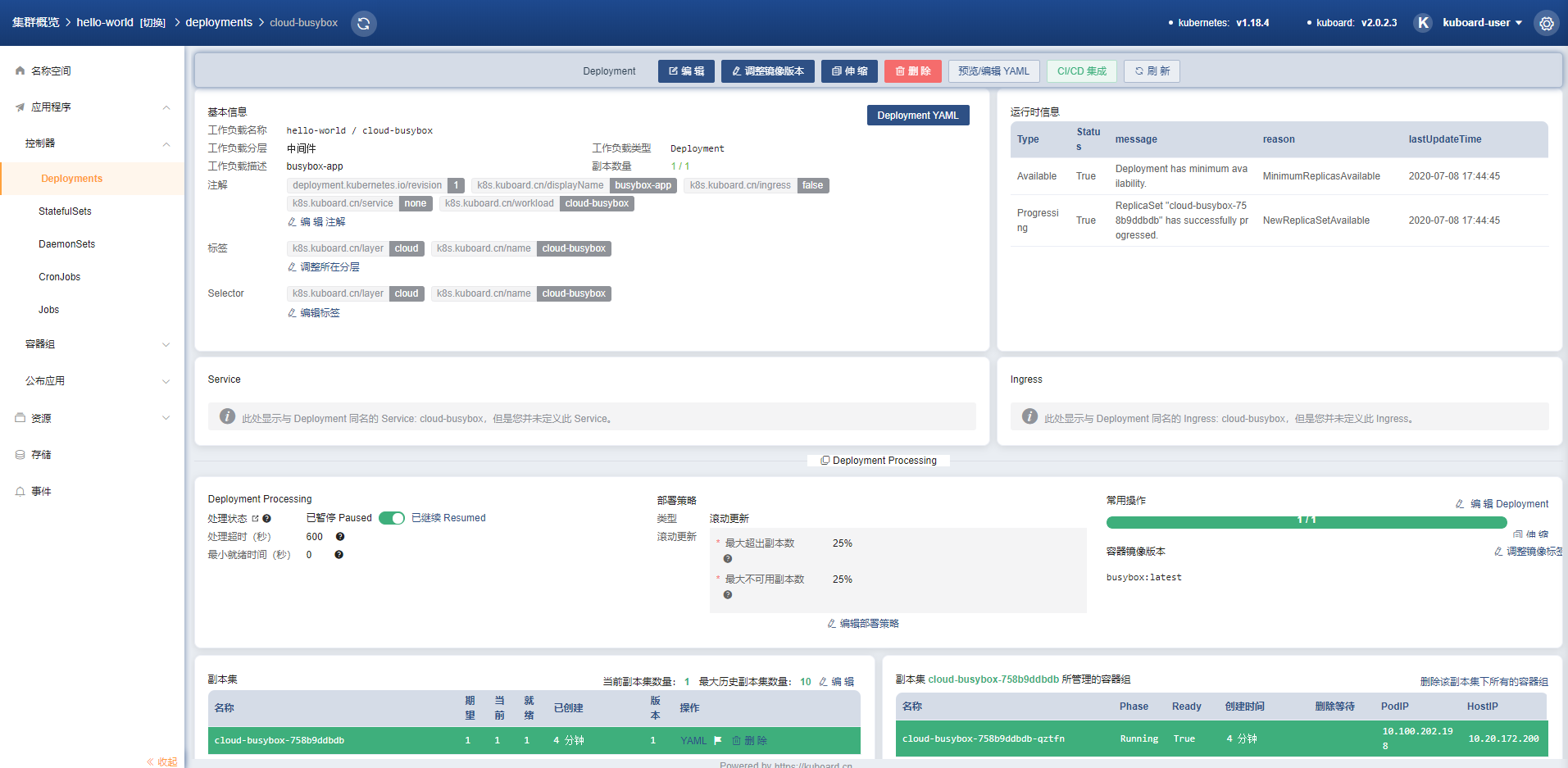Click YAML link in replica set row
This screenshot has height=768, width=1568.
point(693,740)
